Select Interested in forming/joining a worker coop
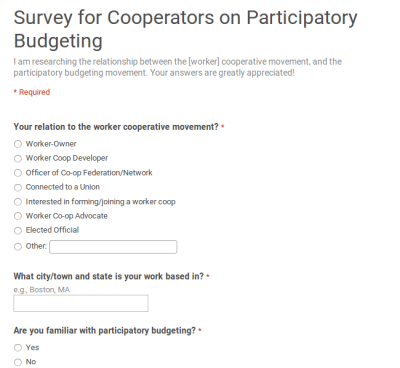Image resolution: width=400 pixels, height=368 pixels. pyautogui.click(x=18, y=202)
